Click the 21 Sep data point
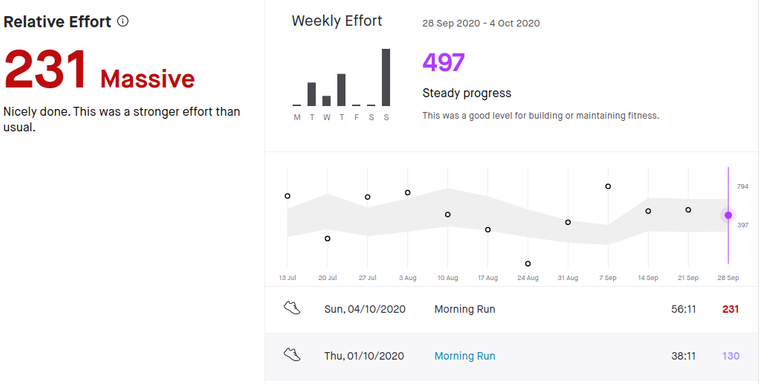 click(688, 210)
